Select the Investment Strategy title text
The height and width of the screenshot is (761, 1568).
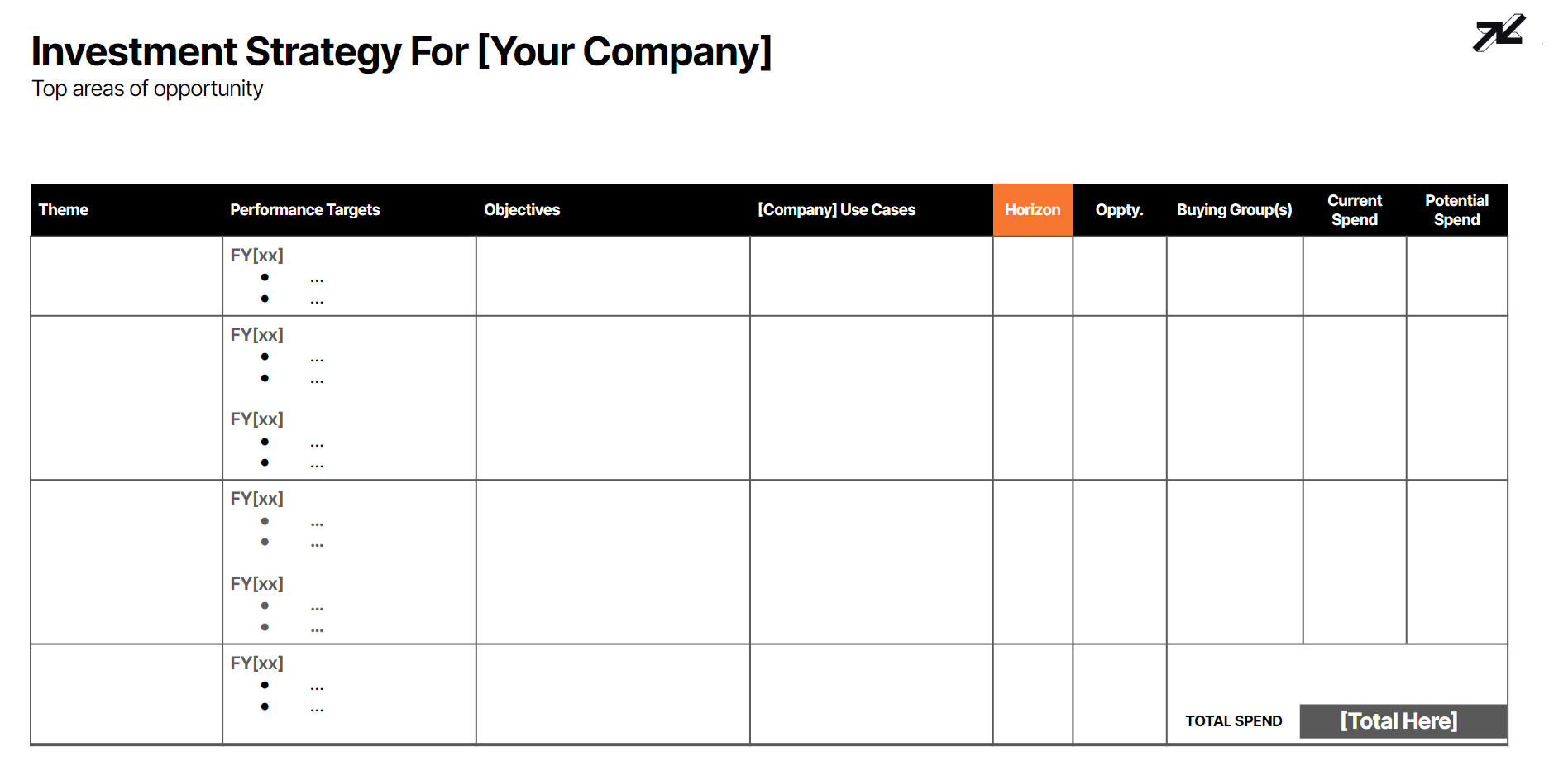[x=401, y=52]
